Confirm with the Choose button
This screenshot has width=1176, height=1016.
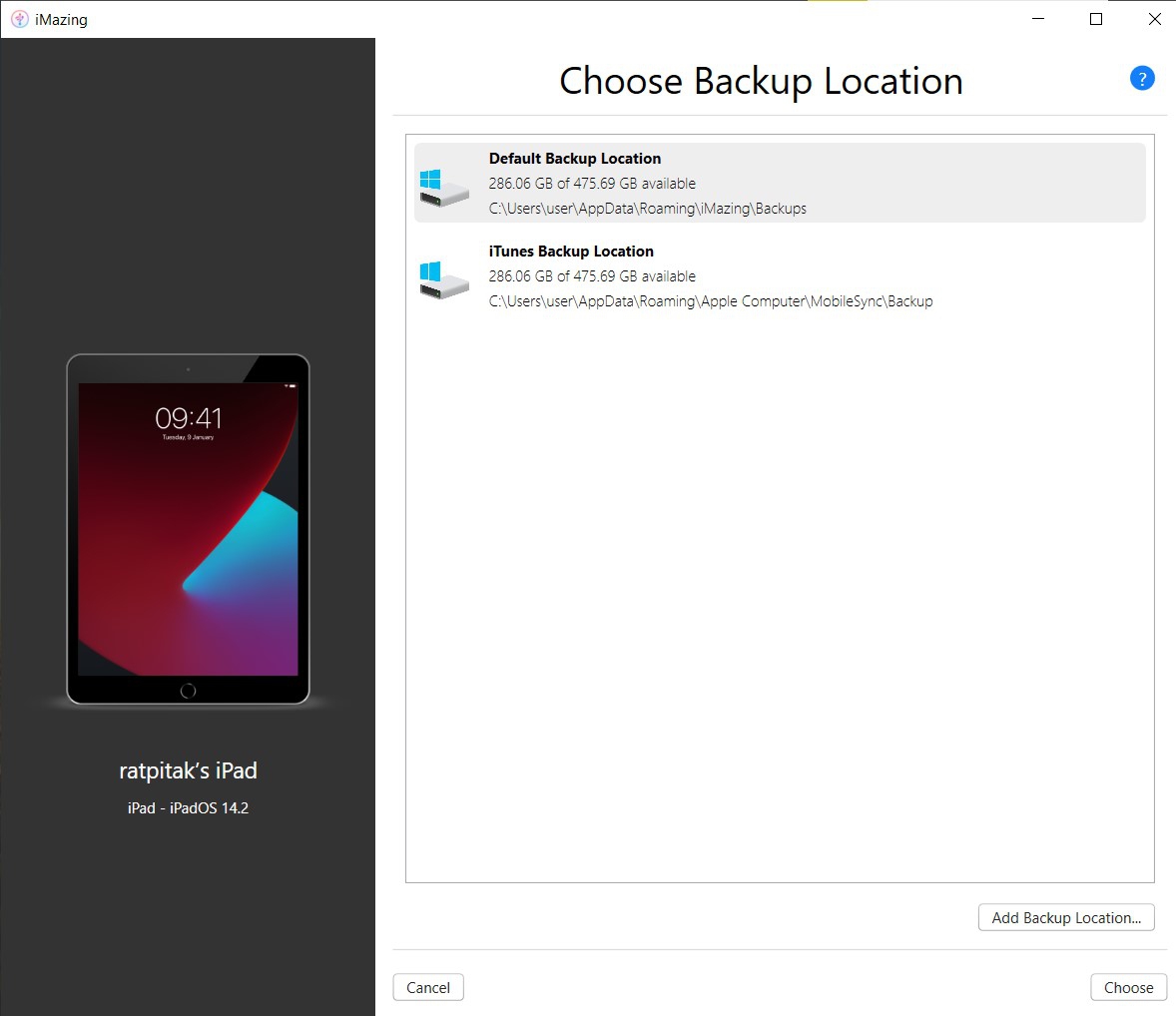pos(1128,987)
